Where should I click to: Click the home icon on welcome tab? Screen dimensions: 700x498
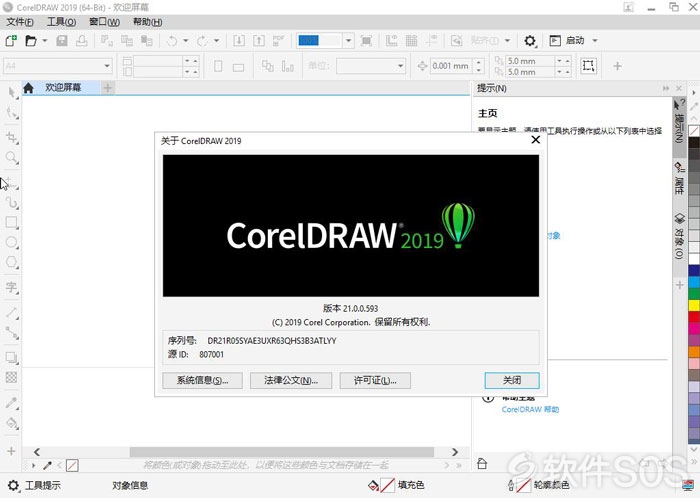pos(28,88)
